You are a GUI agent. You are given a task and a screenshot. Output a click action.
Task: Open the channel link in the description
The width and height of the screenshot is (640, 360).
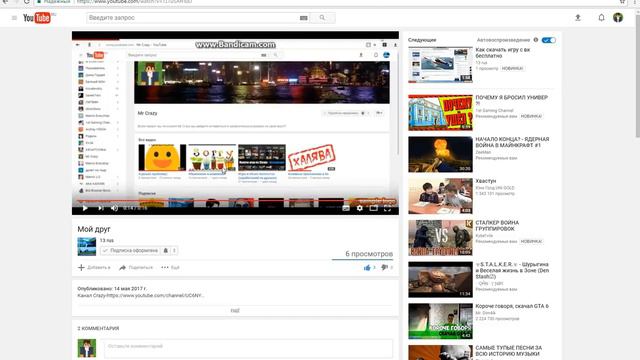155,296
